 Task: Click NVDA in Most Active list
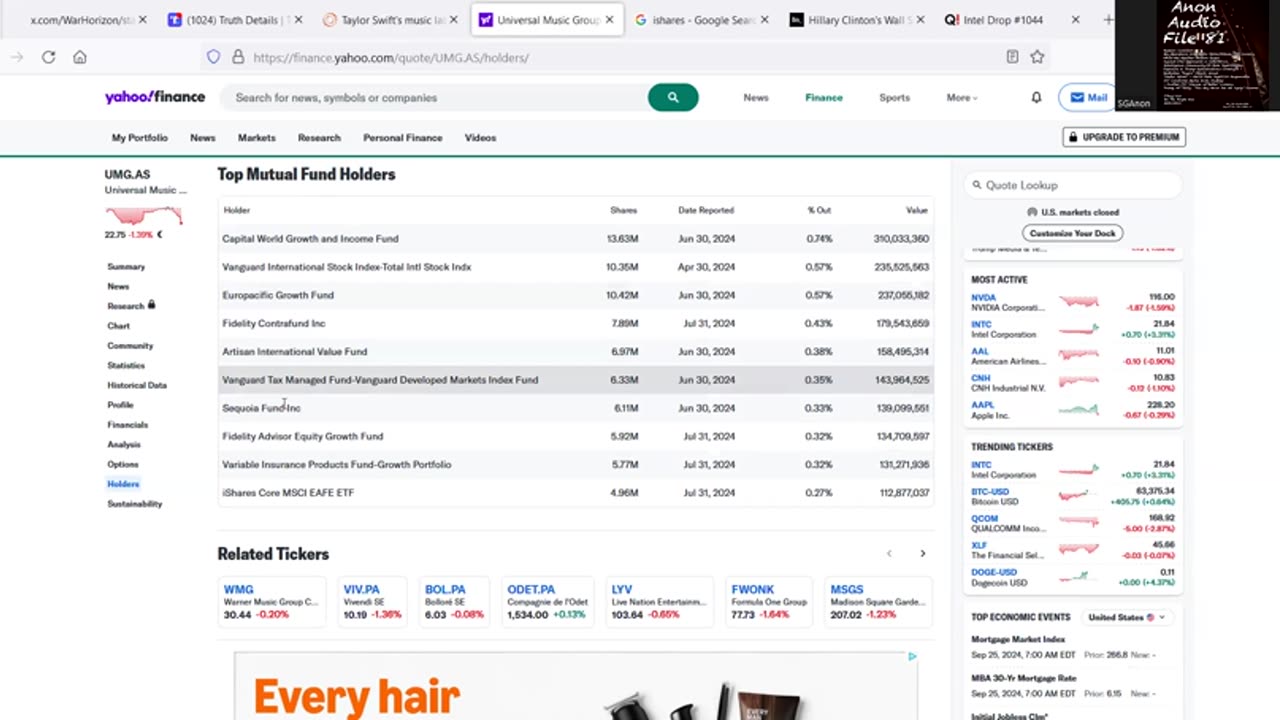click(x=983, y=297)
